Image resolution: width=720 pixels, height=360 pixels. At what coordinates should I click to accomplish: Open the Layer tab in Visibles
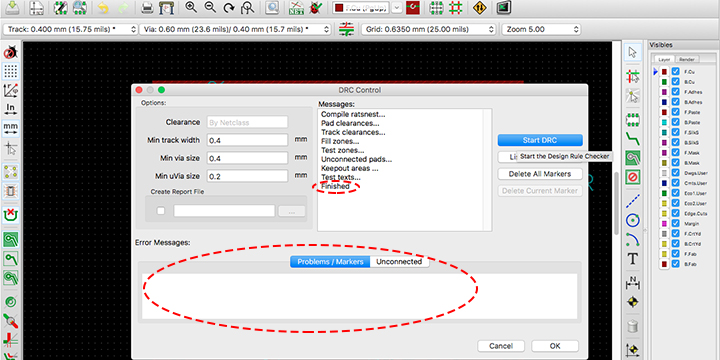coord(664,59)
